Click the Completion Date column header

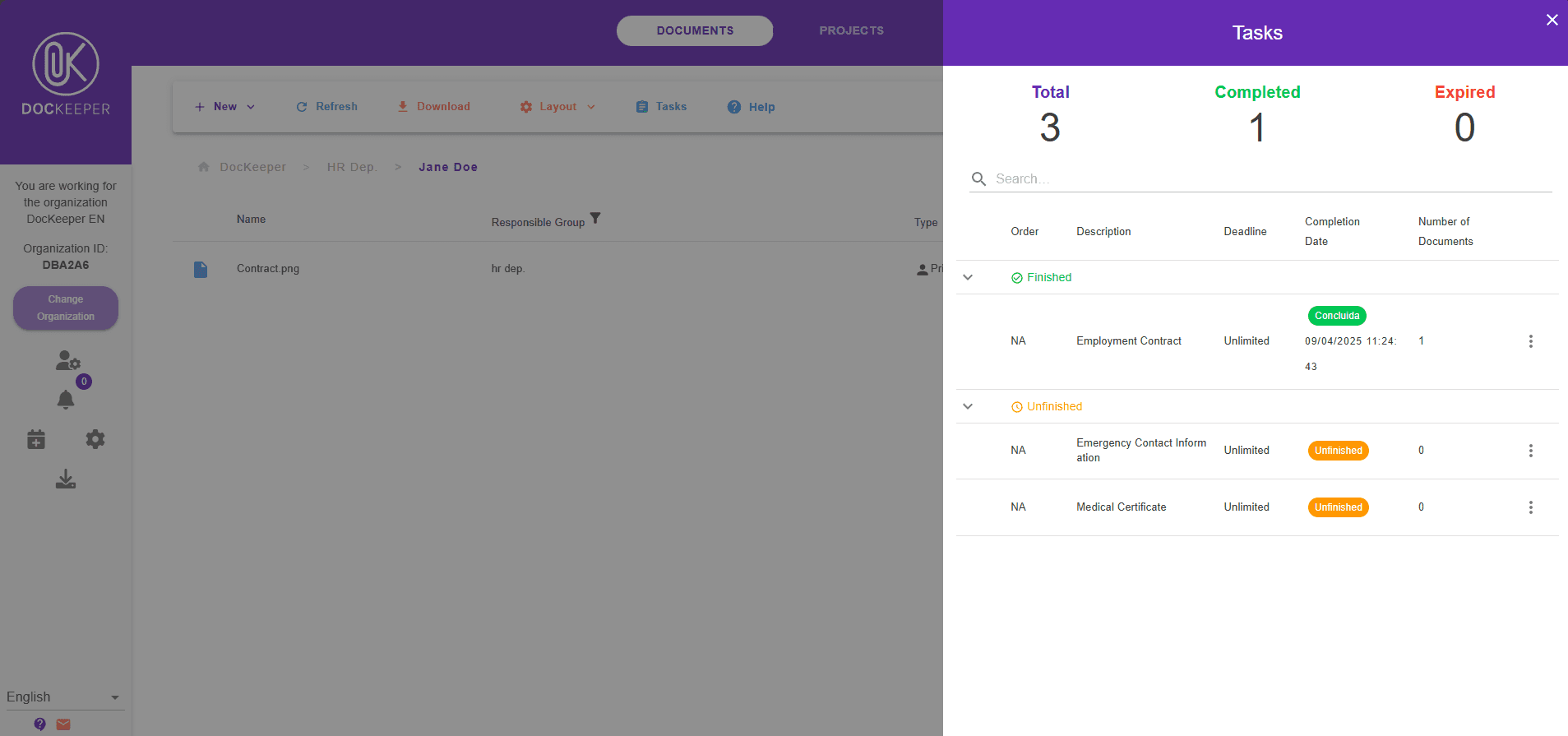click(x=1332, y=232)
